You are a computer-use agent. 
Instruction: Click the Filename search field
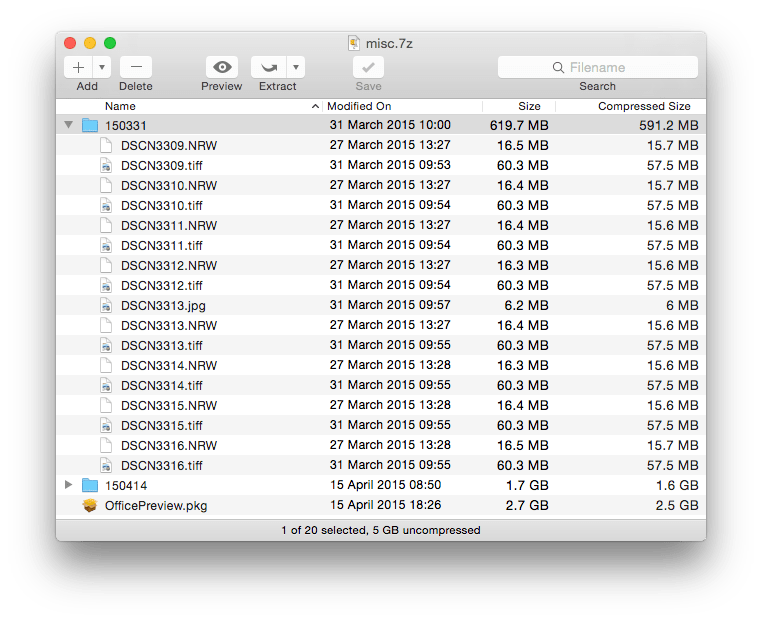(x=598, y=67)
